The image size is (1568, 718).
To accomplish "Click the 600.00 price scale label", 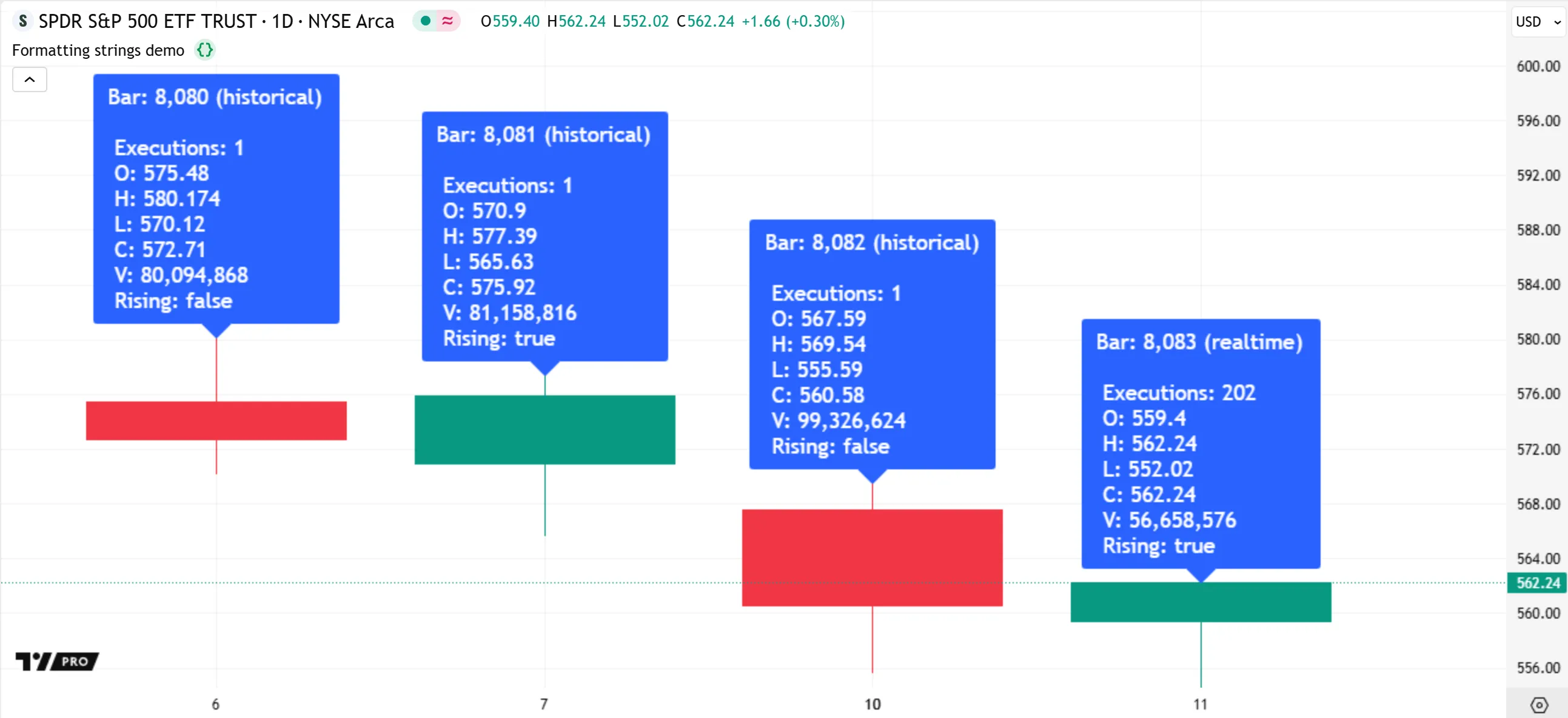I will [1538, 65].
